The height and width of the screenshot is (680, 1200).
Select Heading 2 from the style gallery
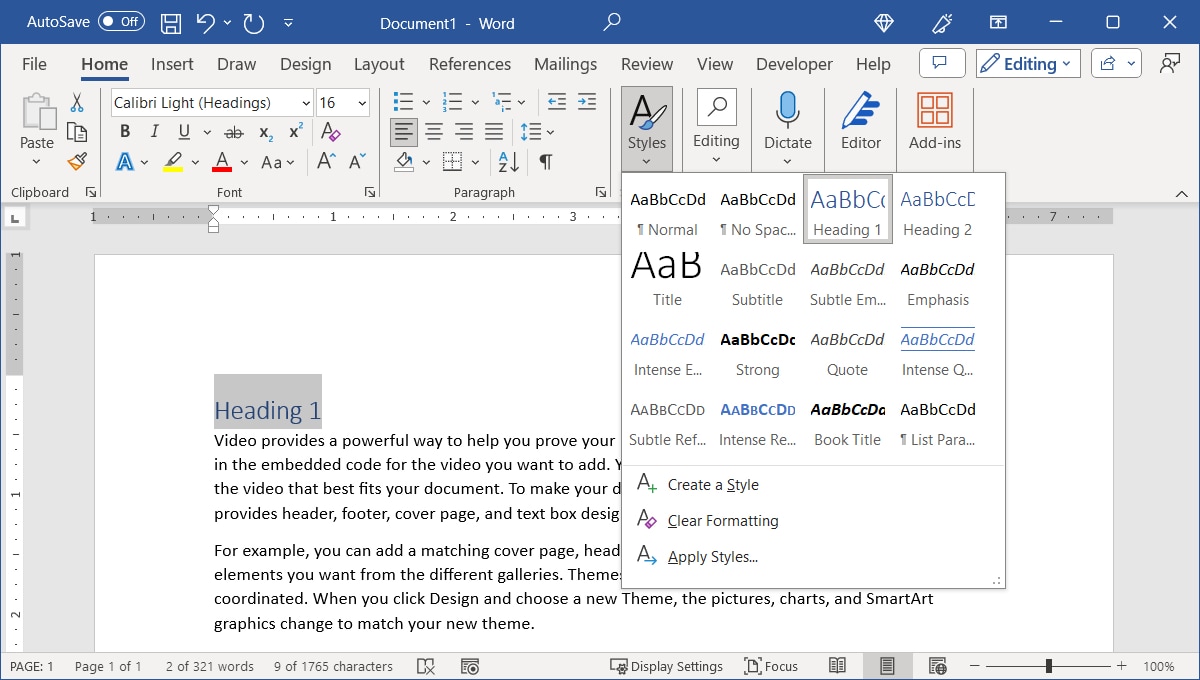point(936,210)
